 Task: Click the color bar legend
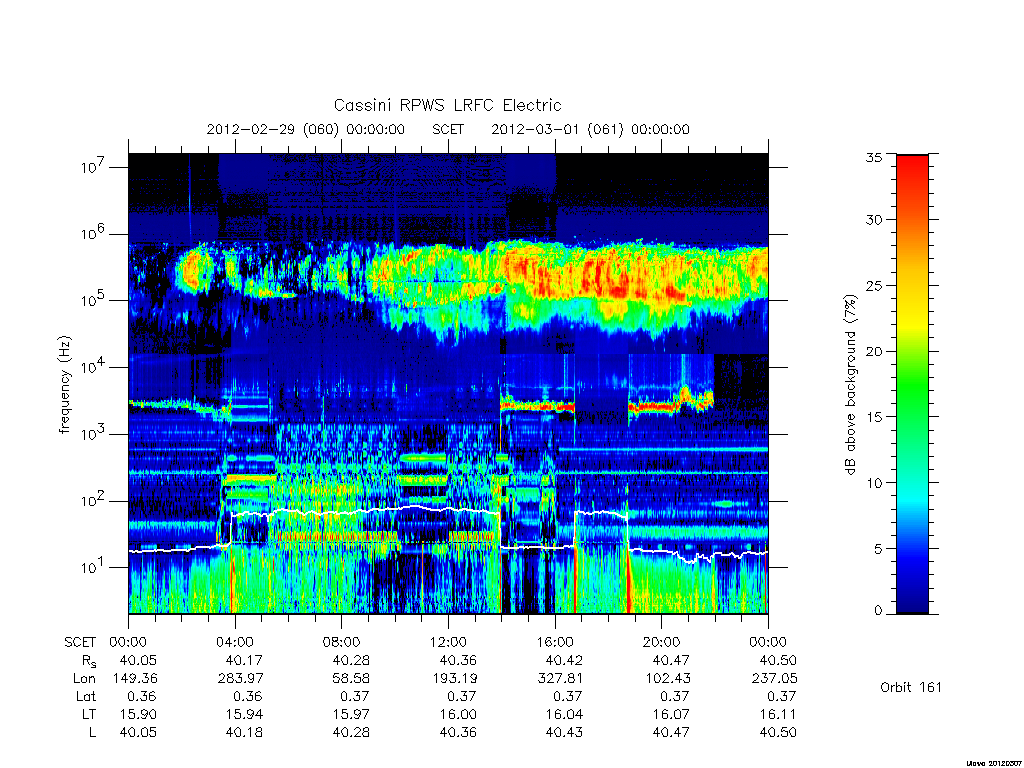pos(912,384)
